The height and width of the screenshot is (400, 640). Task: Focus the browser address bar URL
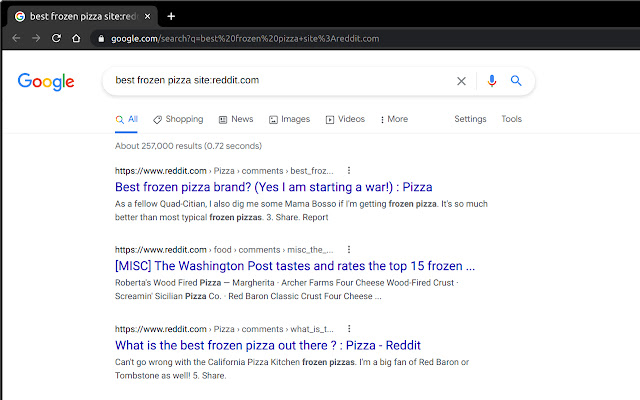point(245,38)
